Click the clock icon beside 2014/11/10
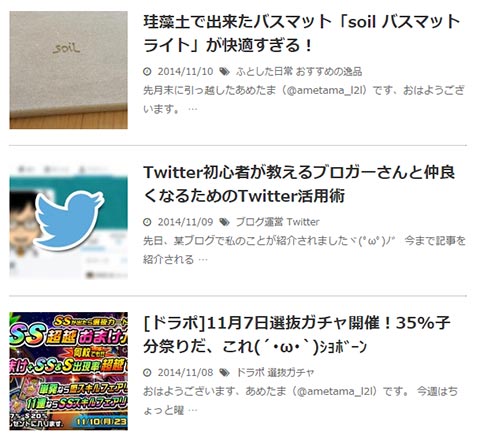The height and width of the screenshot is (439, 480). coord(147,71)
